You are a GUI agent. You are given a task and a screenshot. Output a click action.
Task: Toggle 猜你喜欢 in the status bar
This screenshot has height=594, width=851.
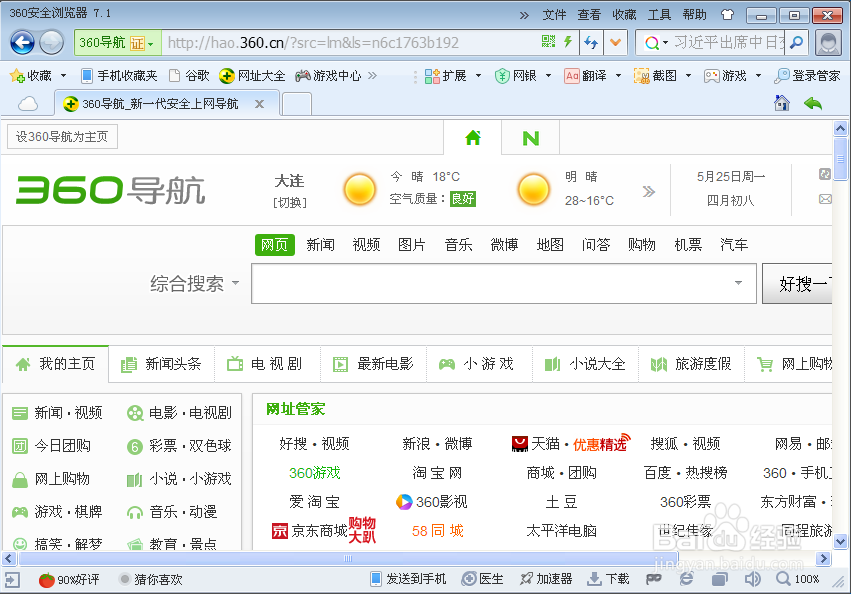coord(151,580)
